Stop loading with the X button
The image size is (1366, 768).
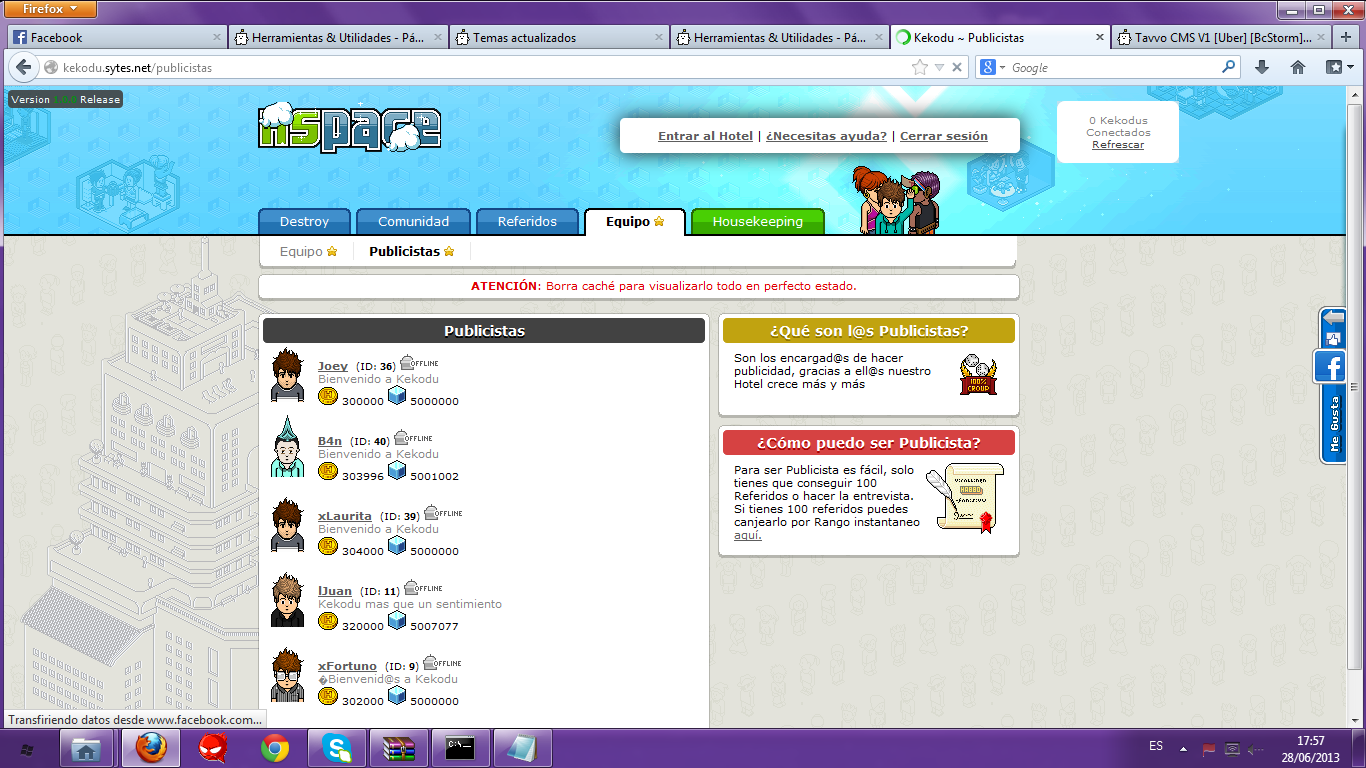point(957,67)
